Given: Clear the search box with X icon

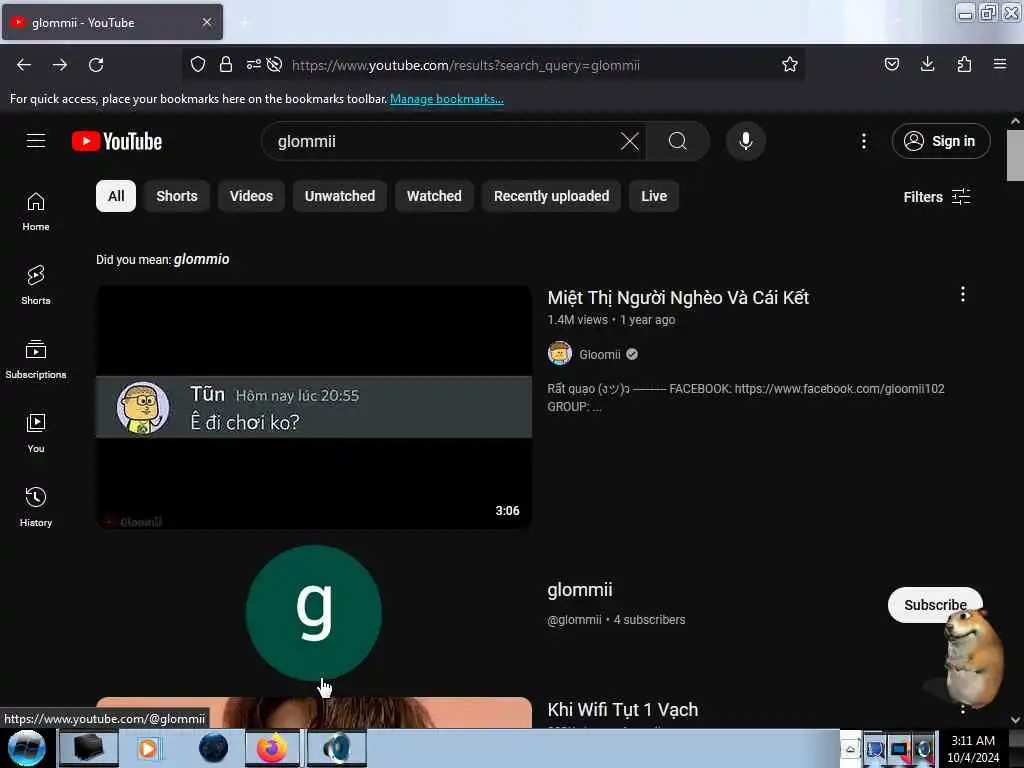Looking at the screenshot, I should [630, 141].
